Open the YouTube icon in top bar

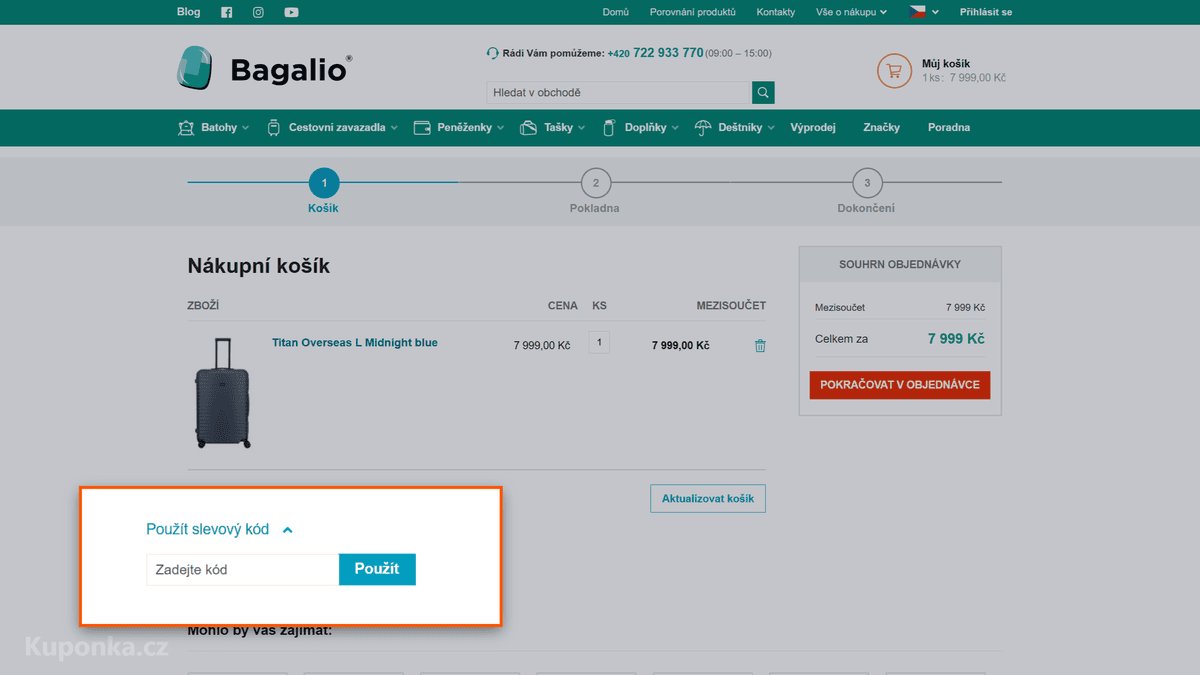(291, 12)
